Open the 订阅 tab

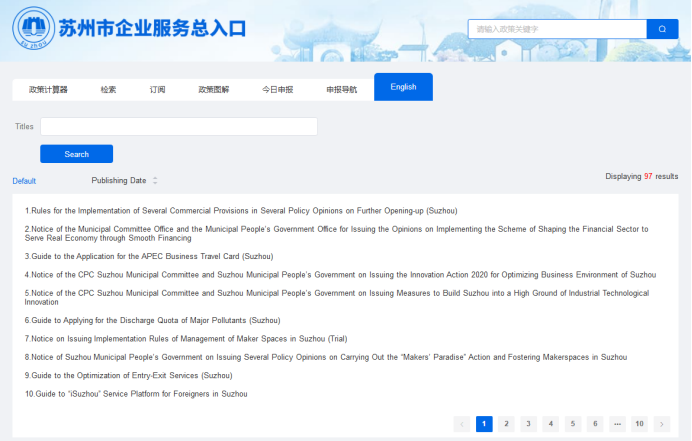158,90
